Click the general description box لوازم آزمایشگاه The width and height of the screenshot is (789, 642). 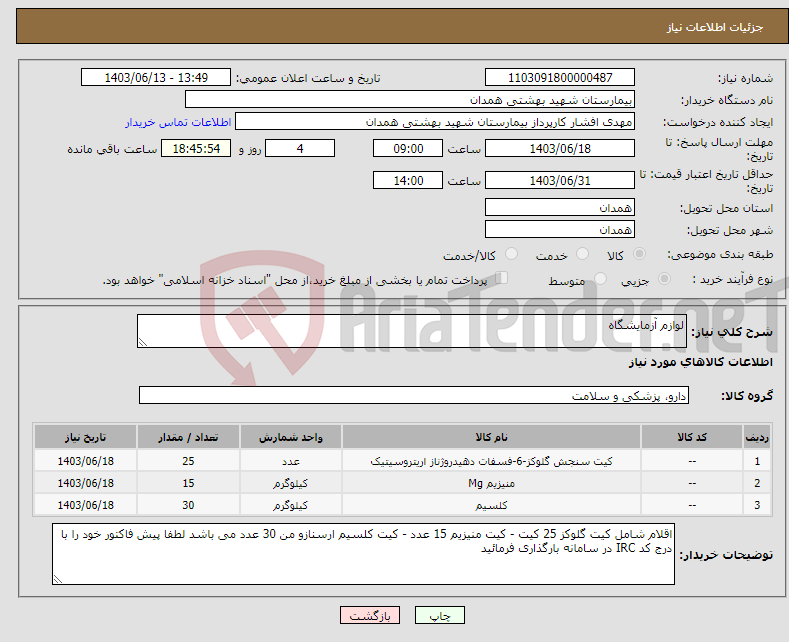pos(412,331)
